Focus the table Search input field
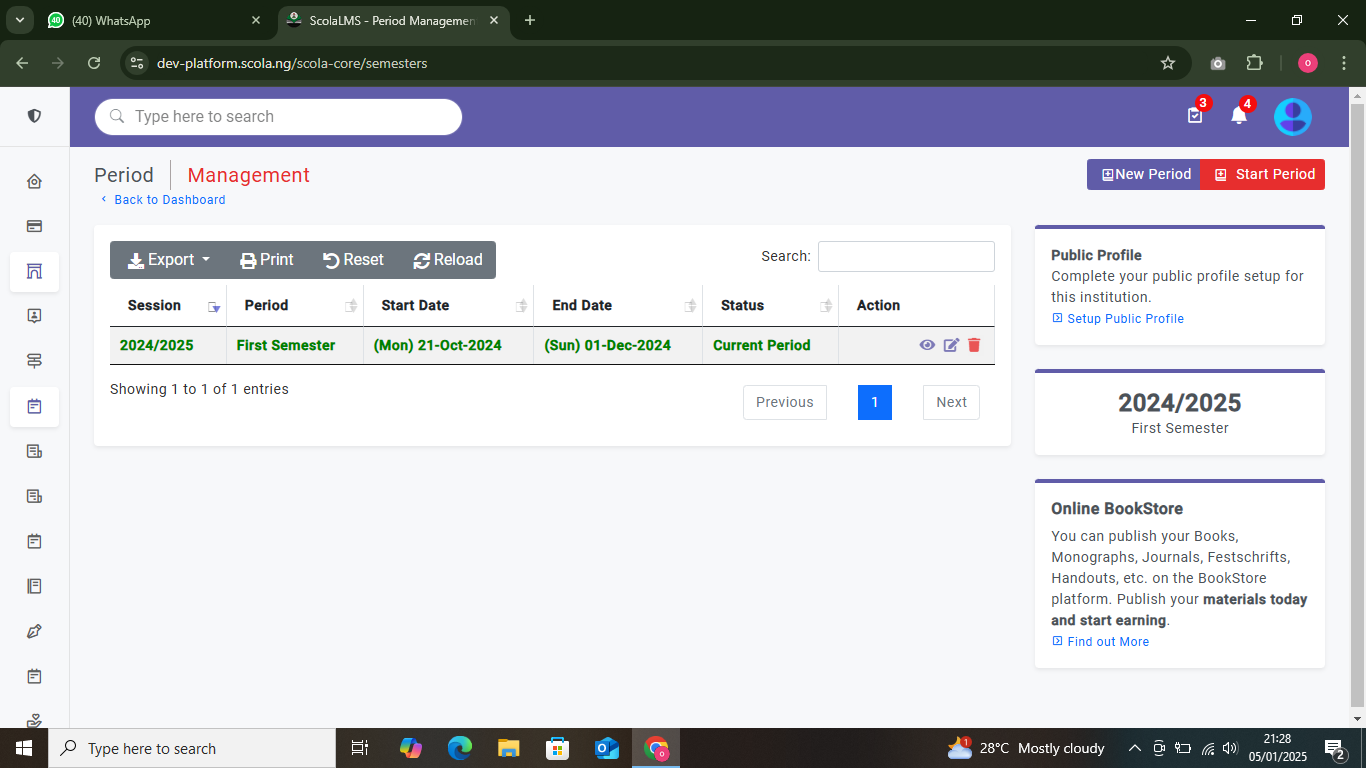1366x768 pixels. 906,256
